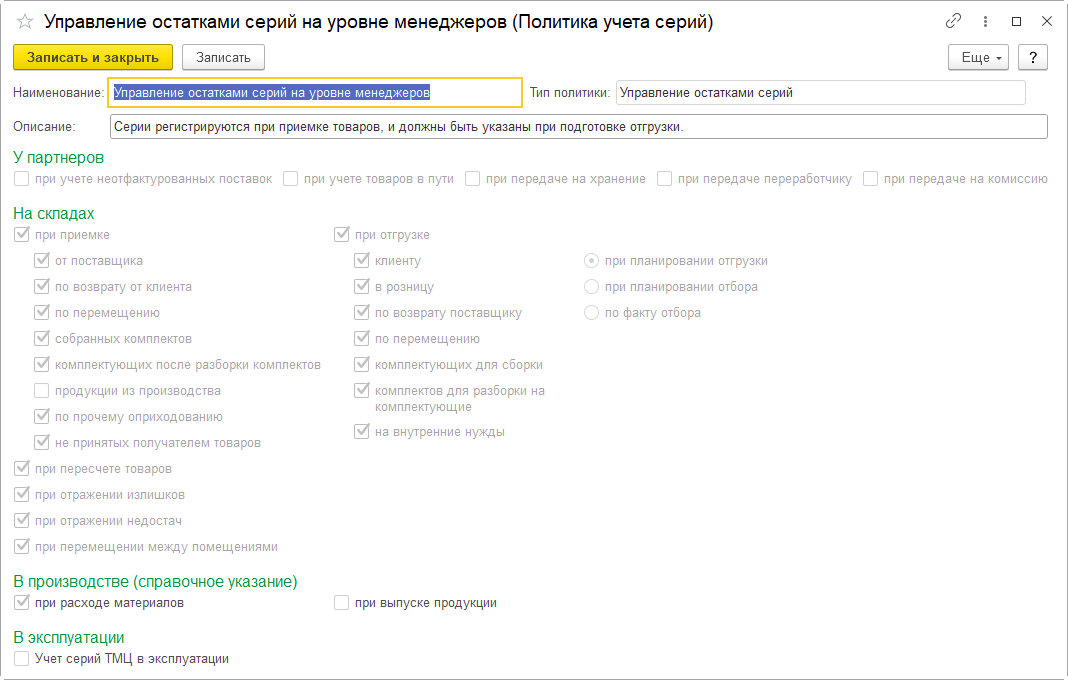Toggle 'при учете неотфактурованных поставок' checkbox
Screen dimensions: 1068x680
22,179
